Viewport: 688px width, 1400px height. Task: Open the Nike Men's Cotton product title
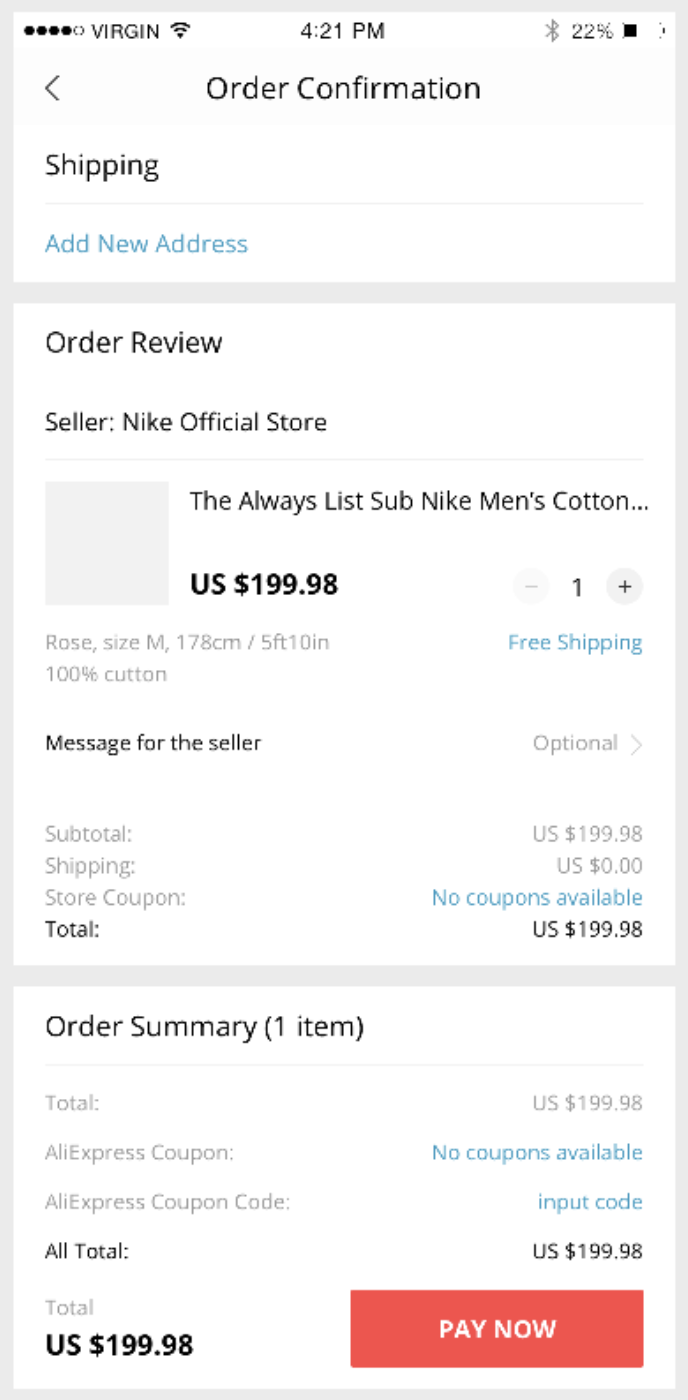[419, 501]
